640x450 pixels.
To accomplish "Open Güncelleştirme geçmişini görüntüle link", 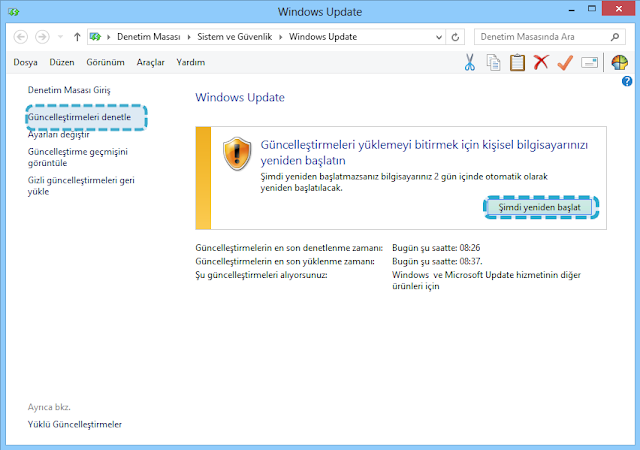I will coord(78,157).
